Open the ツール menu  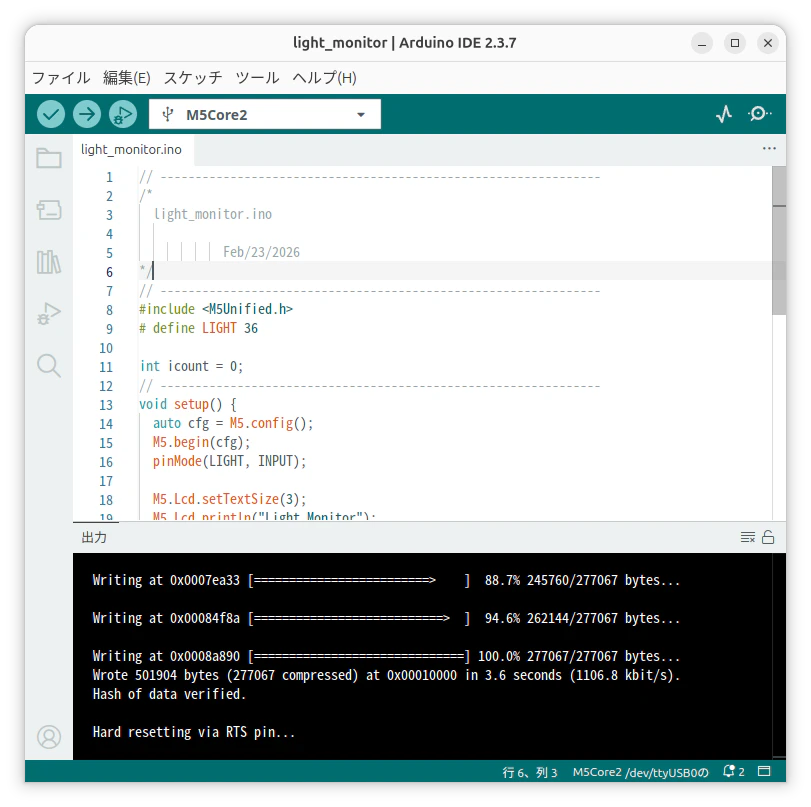click(x=257, y=78)
